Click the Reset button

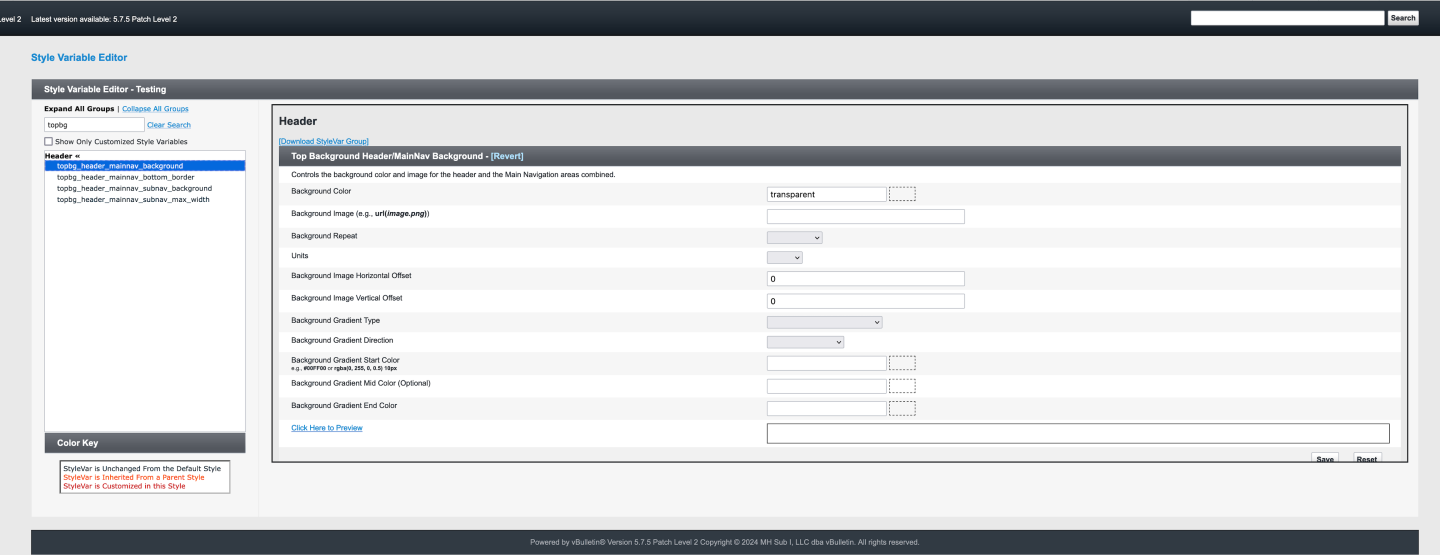tap(1367, 458)
